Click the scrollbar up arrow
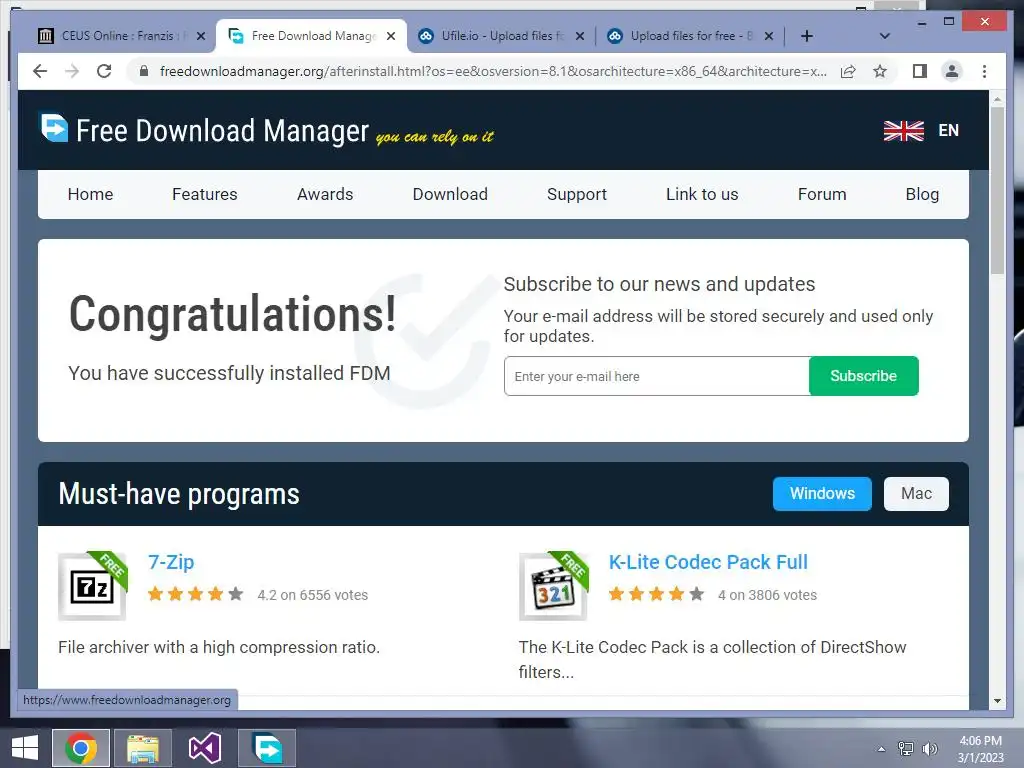Screen dimensions: 1024x768 coord(997,99)
